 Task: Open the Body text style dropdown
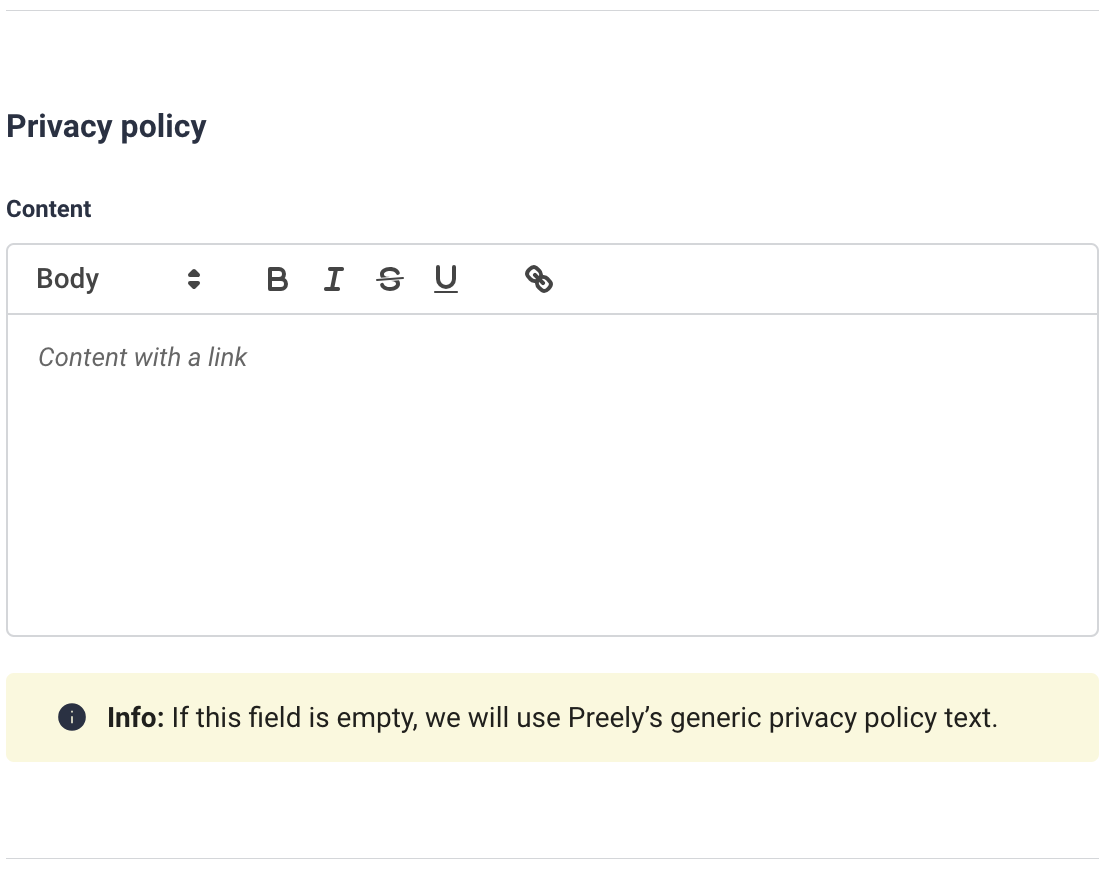[x=119, y=279]
